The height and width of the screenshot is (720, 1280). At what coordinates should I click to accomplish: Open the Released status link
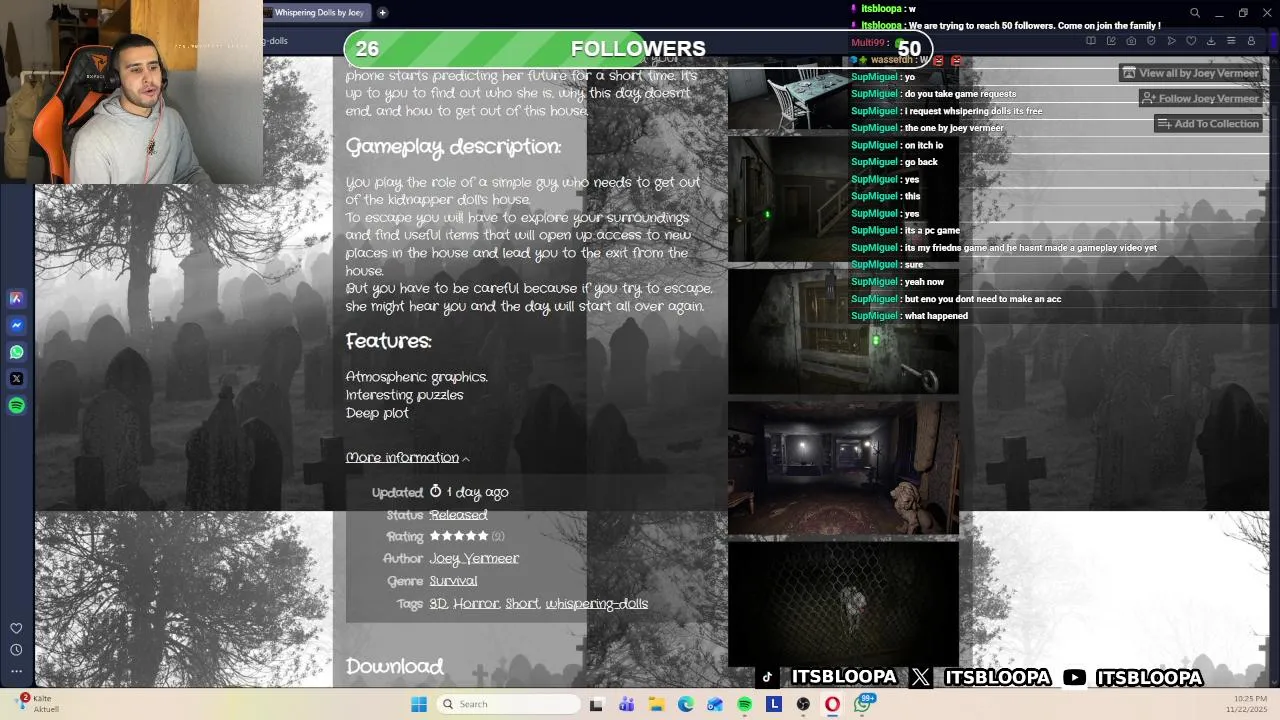point(458,515)
